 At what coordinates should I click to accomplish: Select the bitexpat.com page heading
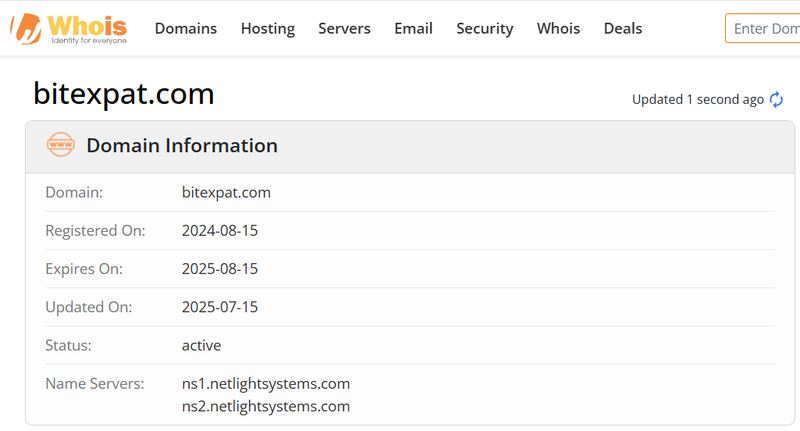[123, 94]
